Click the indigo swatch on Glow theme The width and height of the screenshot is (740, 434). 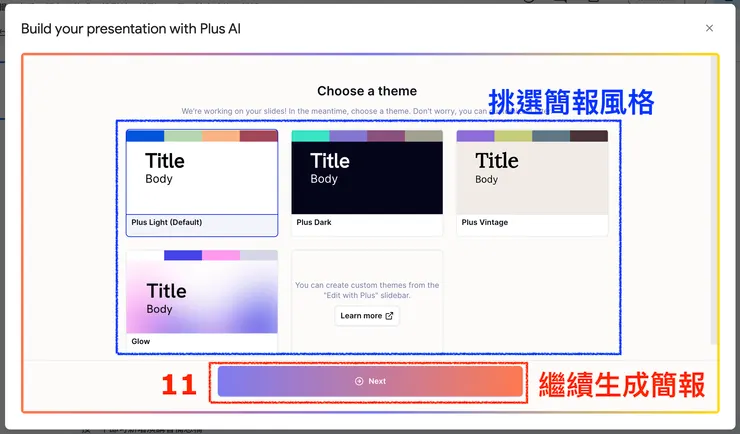(183, 255)
